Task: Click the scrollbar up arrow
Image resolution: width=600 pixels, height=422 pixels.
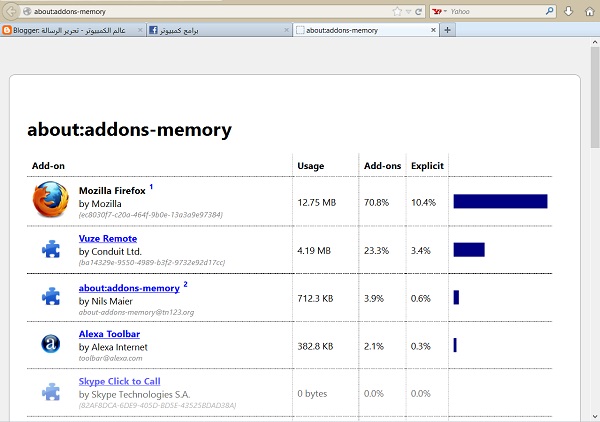Action: (x=595, y=42)
